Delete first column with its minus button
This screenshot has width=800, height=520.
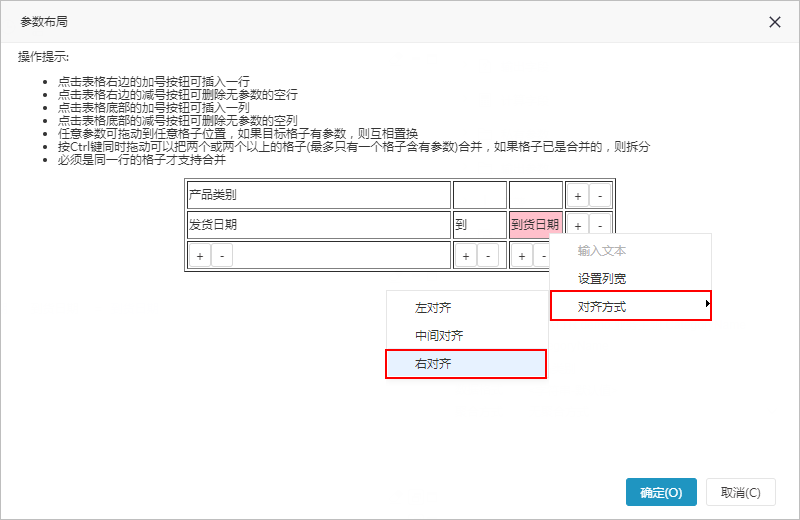222,256
